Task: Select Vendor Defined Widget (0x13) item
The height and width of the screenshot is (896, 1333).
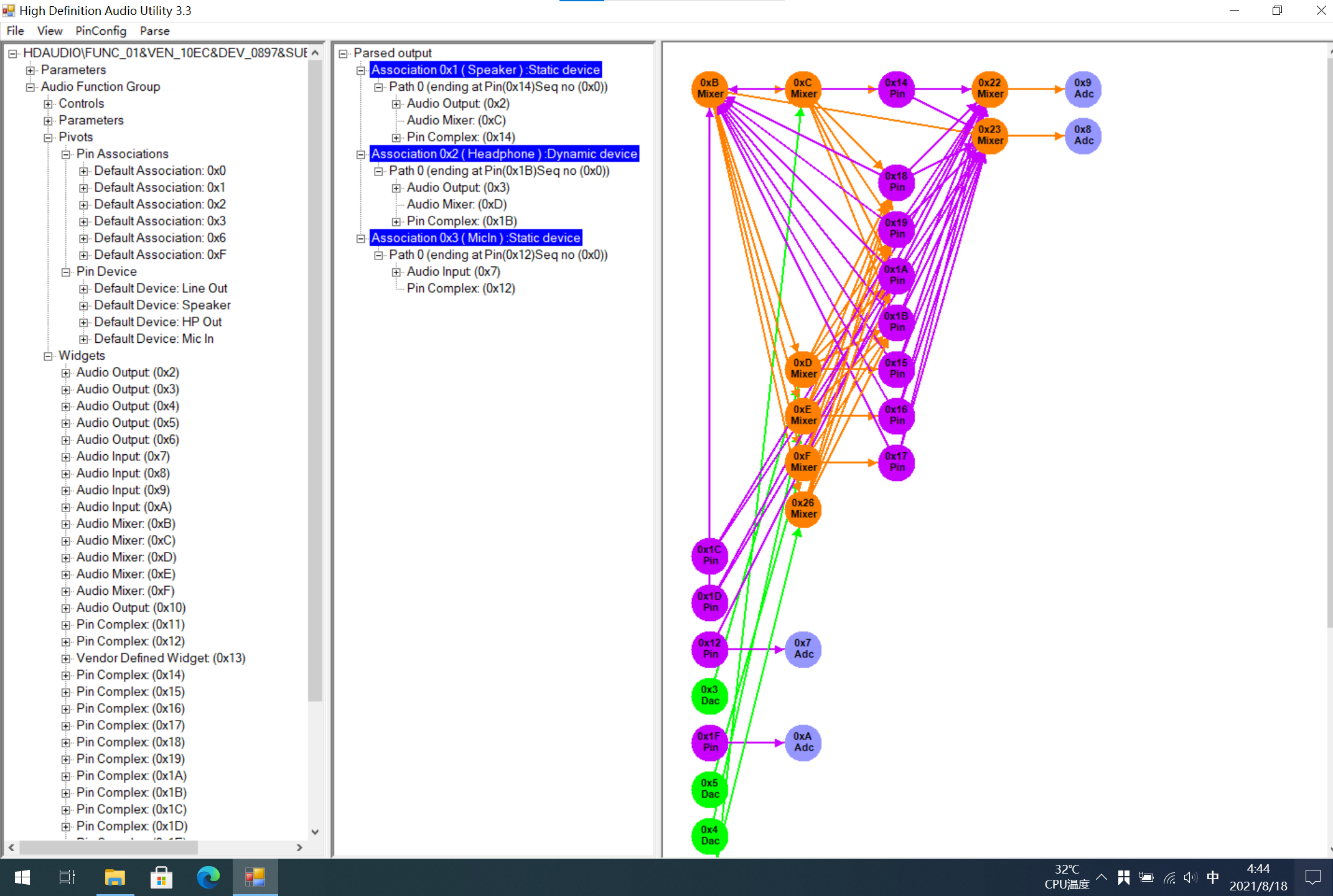Action: (x=161, y=658)
